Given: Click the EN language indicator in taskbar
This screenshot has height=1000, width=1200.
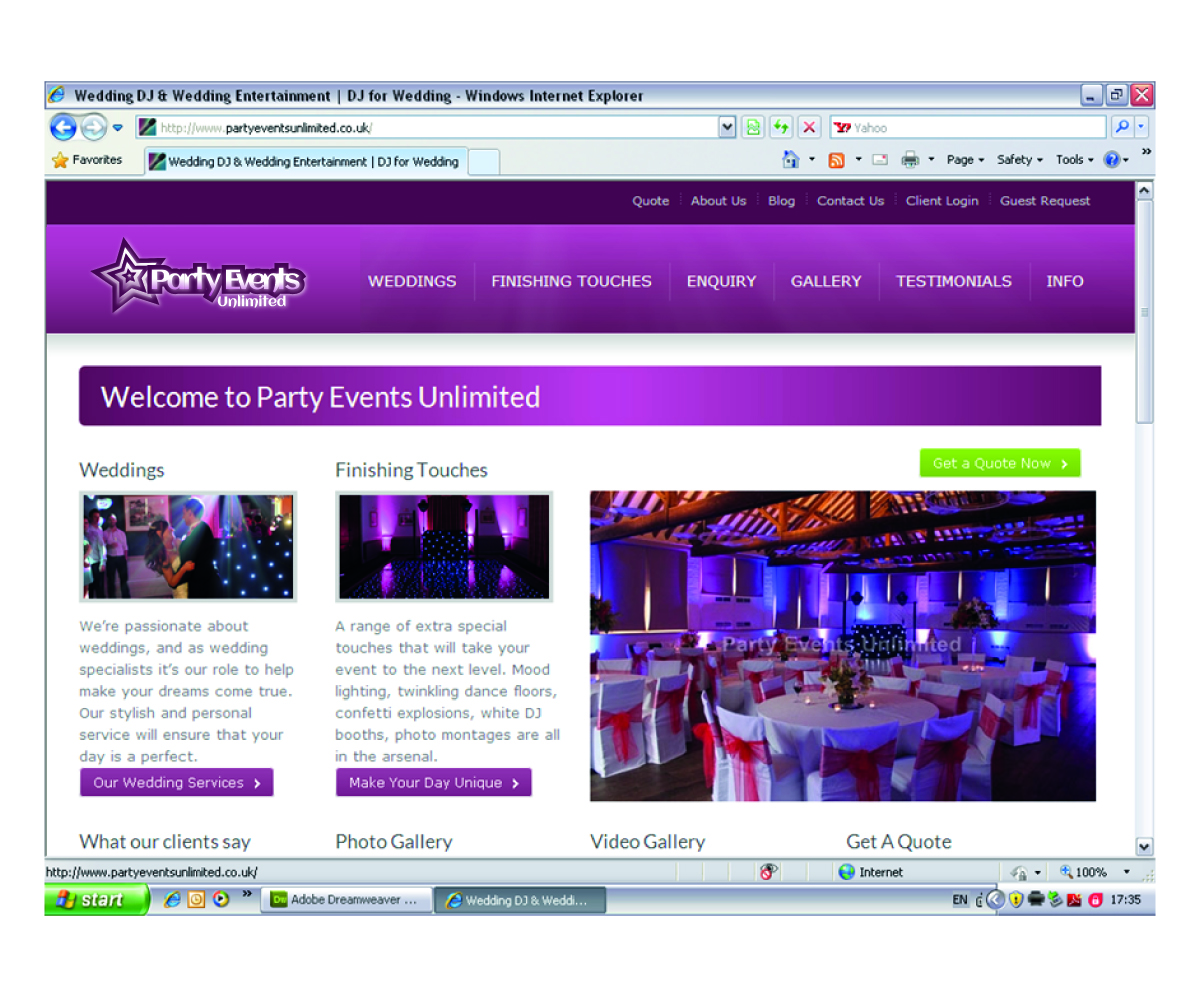Looking at the screenshot, I should click(960, 900).
